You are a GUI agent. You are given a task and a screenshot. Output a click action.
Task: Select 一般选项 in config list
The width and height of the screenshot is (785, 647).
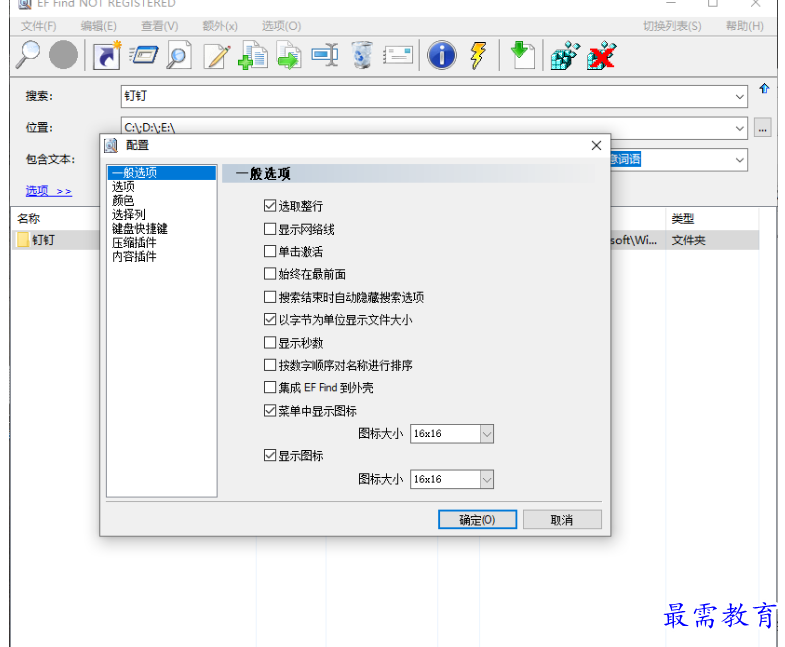(x=162, y=173)
